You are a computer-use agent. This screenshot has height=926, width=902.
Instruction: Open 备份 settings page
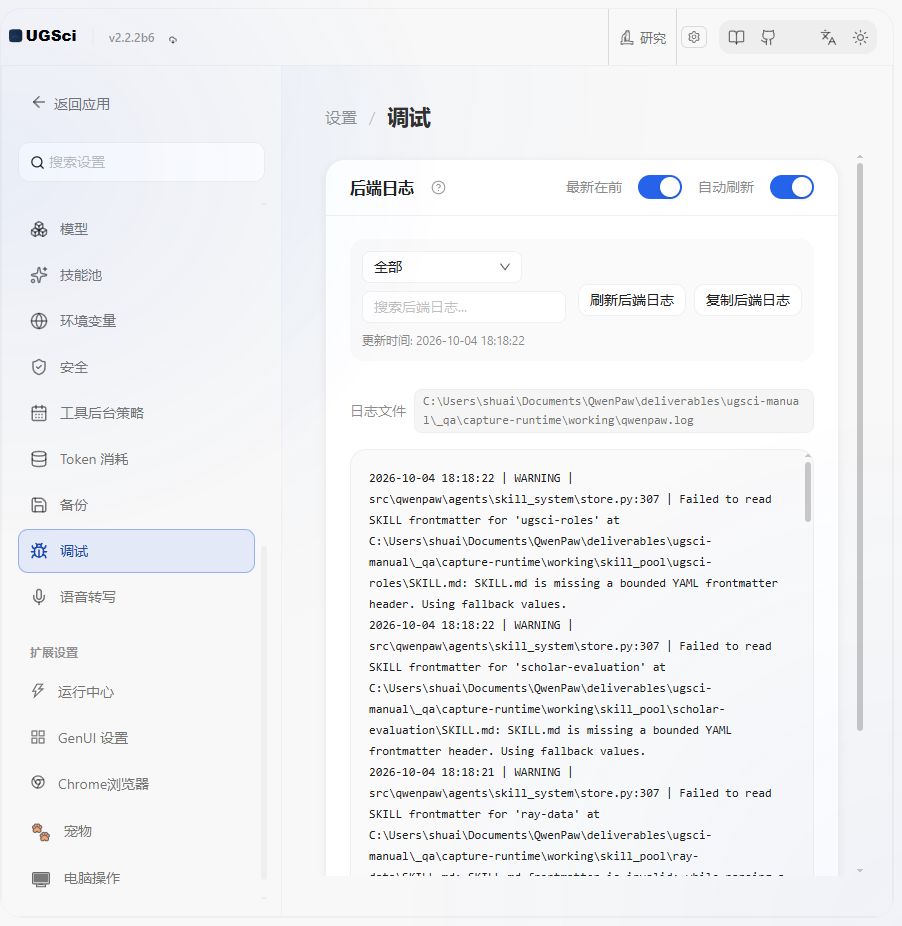(136, 505)
